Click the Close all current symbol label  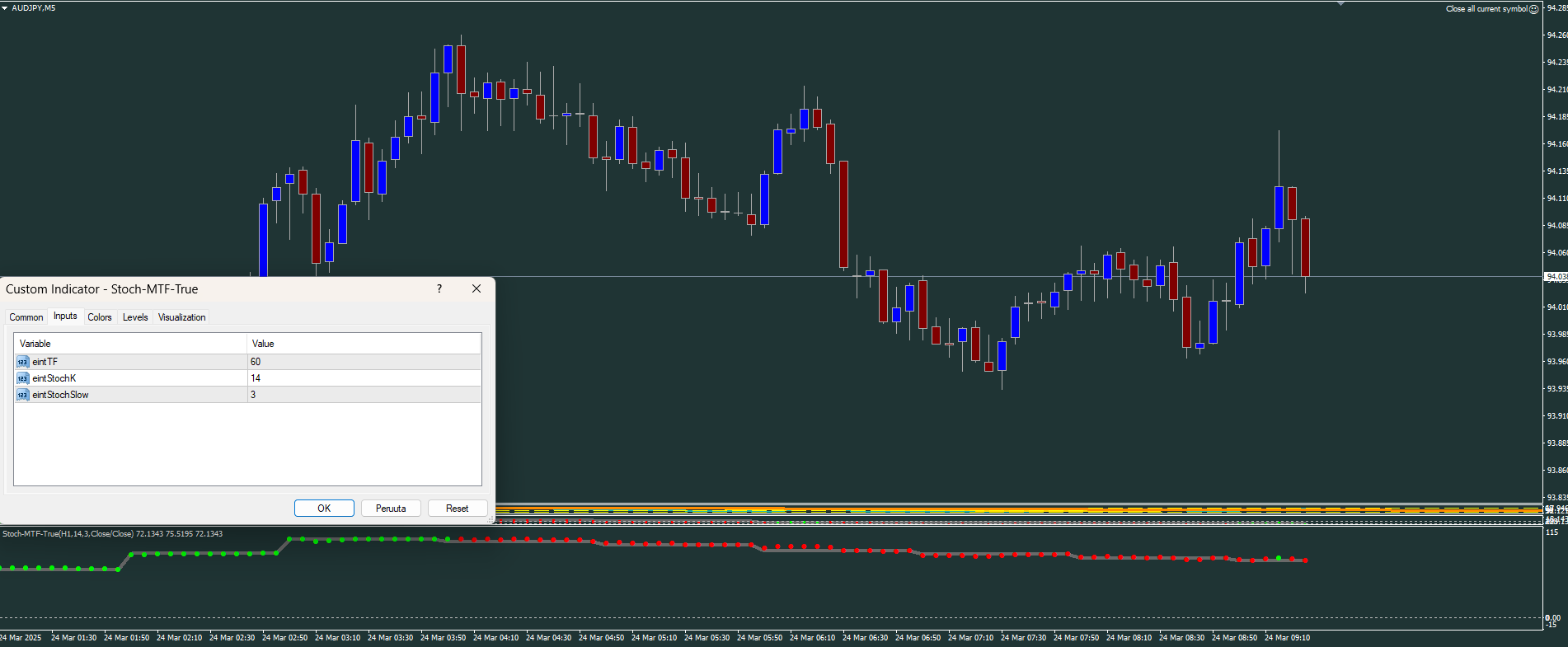[x=1486, y=9]
